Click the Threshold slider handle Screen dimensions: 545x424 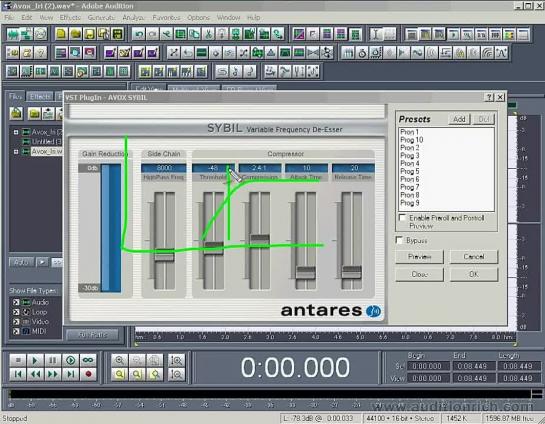213,248
